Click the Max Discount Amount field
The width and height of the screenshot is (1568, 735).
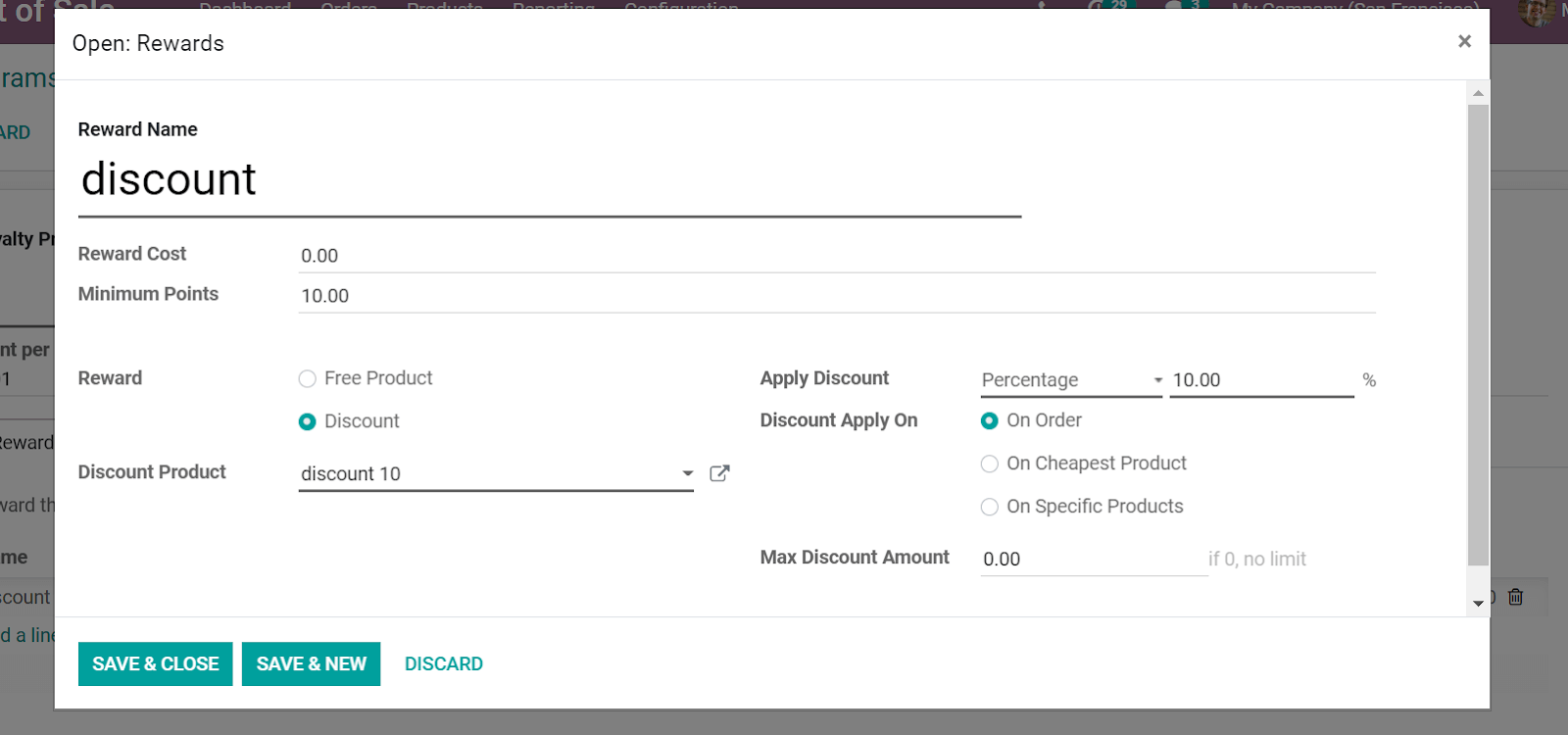tap(1094, 559)
